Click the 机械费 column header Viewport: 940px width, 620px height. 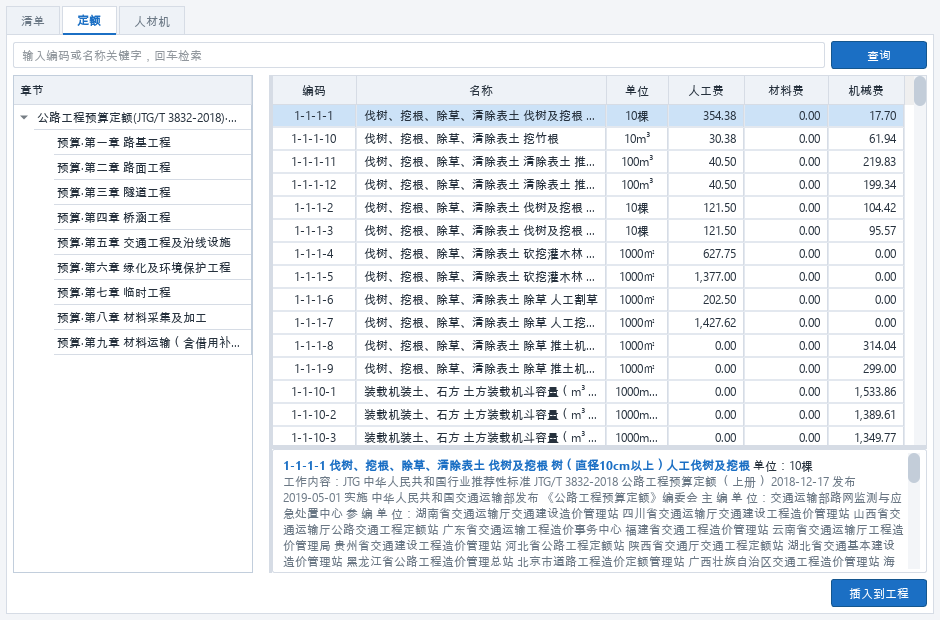(x=866, y=91)
